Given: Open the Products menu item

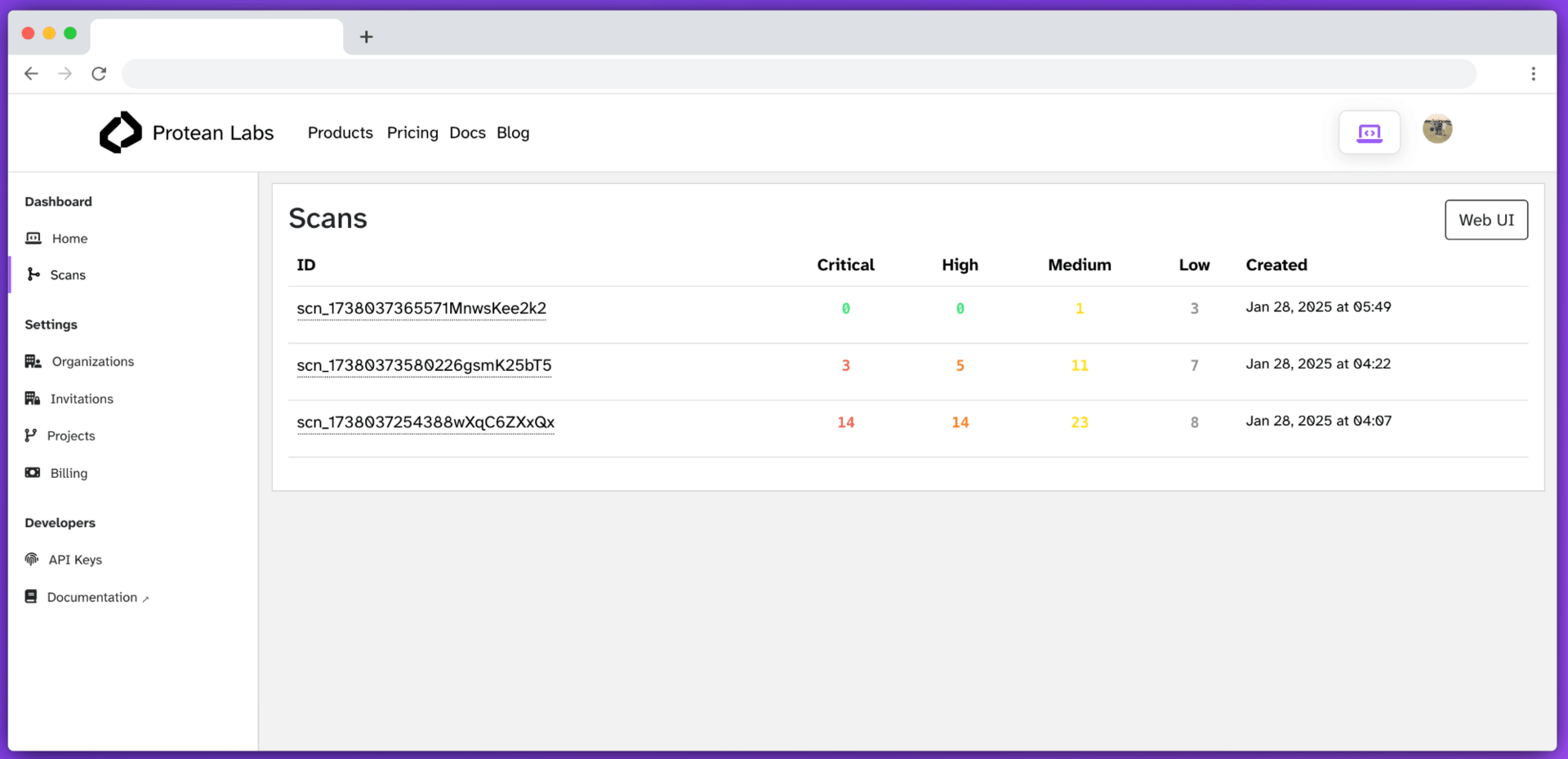Looking at the screenshot, I should coord(341,132).
